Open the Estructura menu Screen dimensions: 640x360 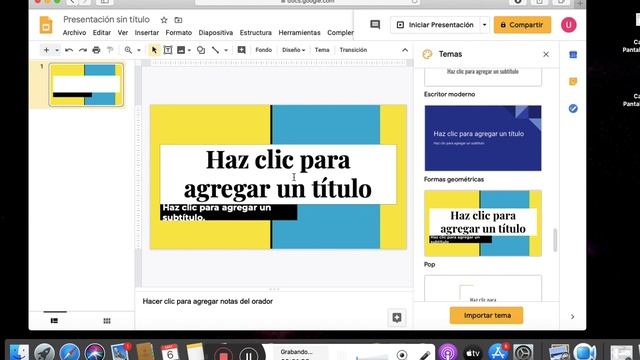[x=256, y=33]
